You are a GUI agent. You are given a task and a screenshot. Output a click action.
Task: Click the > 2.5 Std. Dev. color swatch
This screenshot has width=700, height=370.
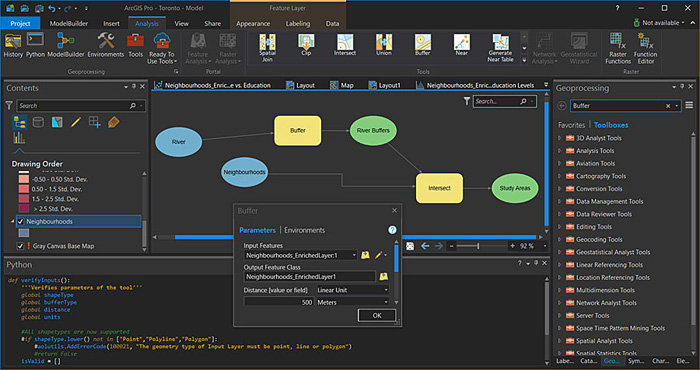[x=24, y=208]
